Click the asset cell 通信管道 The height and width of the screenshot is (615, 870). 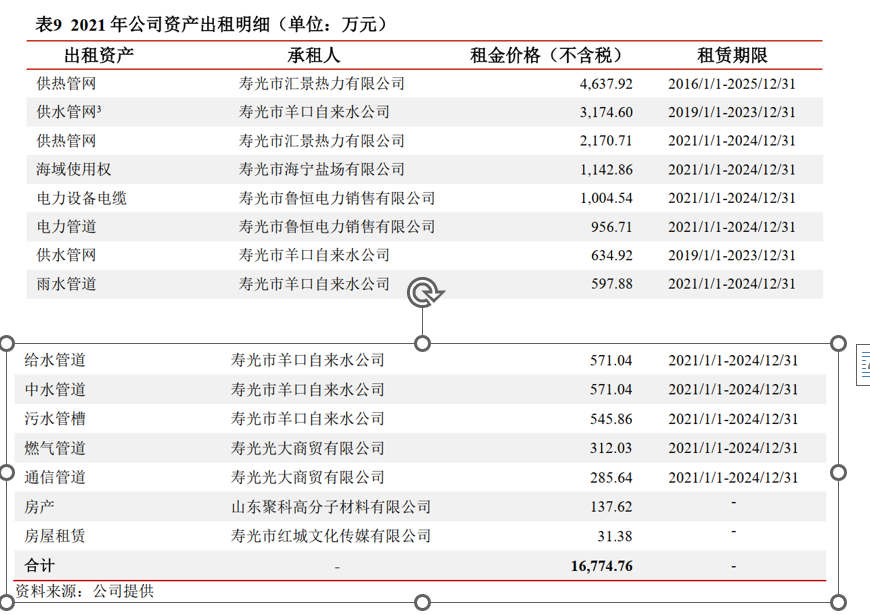[54, 477]
